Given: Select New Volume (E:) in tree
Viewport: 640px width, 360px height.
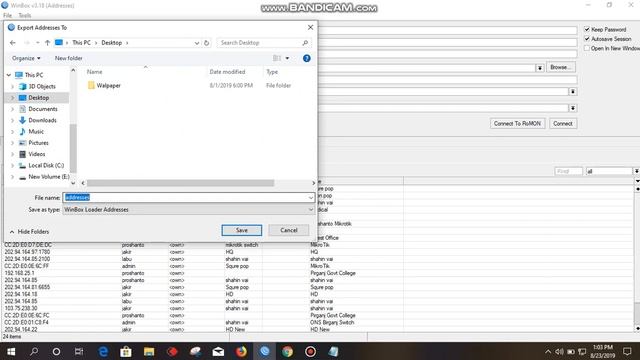Looking at the screenshot, I should coord(49,177).
